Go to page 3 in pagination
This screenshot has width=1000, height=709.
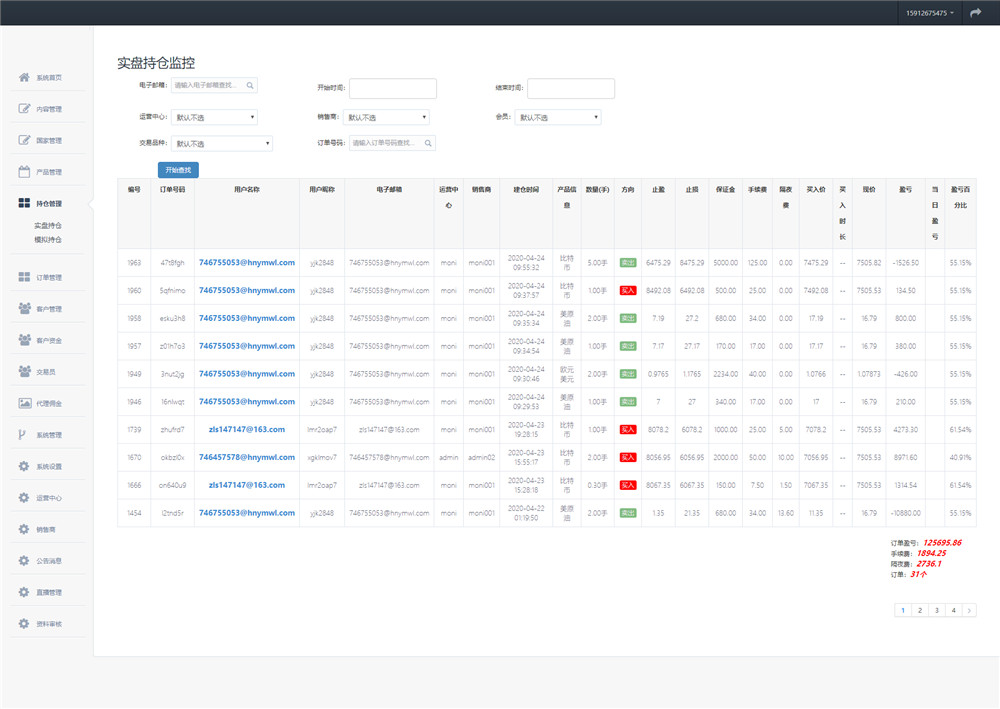click(x=937, y=610)
